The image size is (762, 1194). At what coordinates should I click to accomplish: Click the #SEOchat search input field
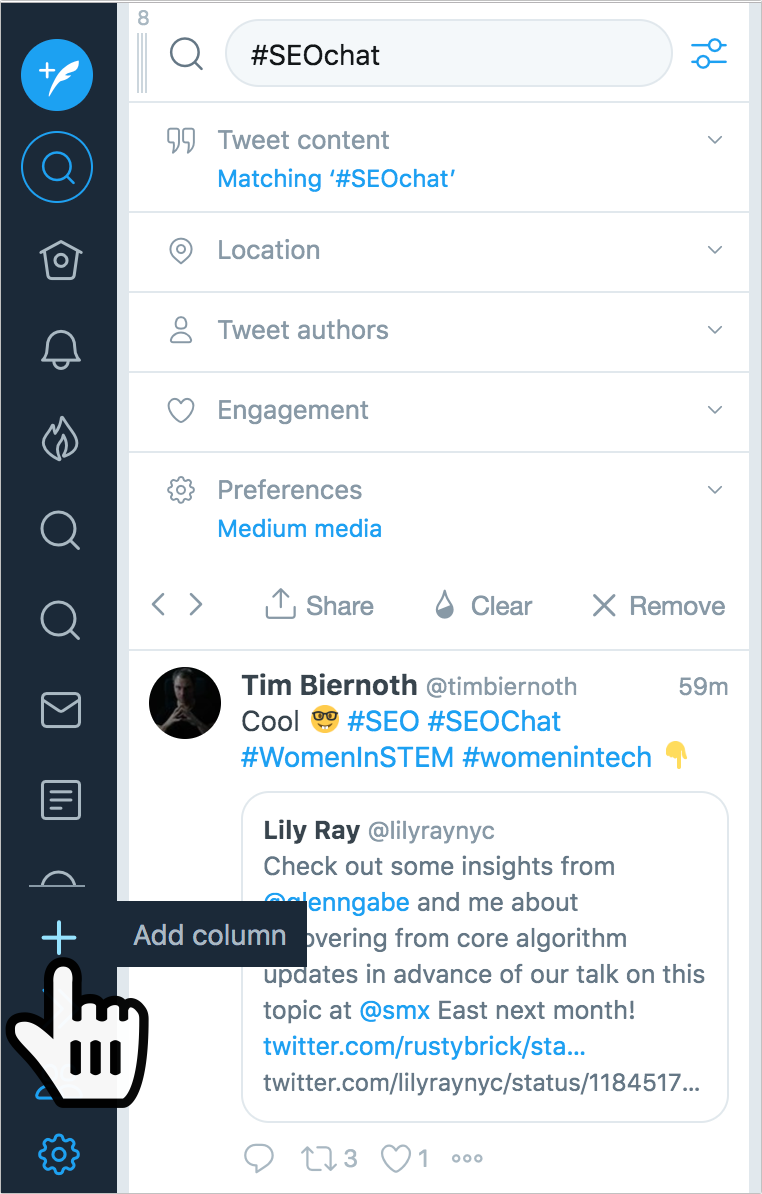pyautogui.click(x=448, y=54)
